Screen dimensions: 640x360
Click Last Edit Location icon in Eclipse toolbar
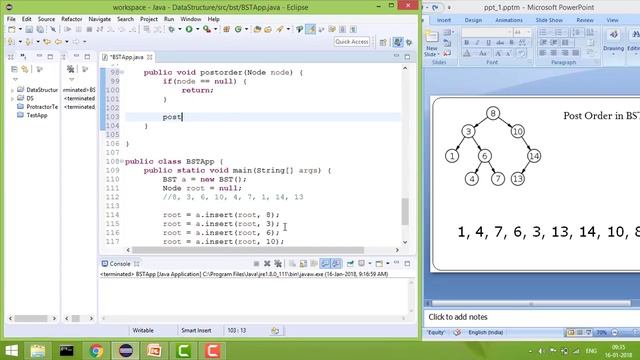tap(47, 42)
